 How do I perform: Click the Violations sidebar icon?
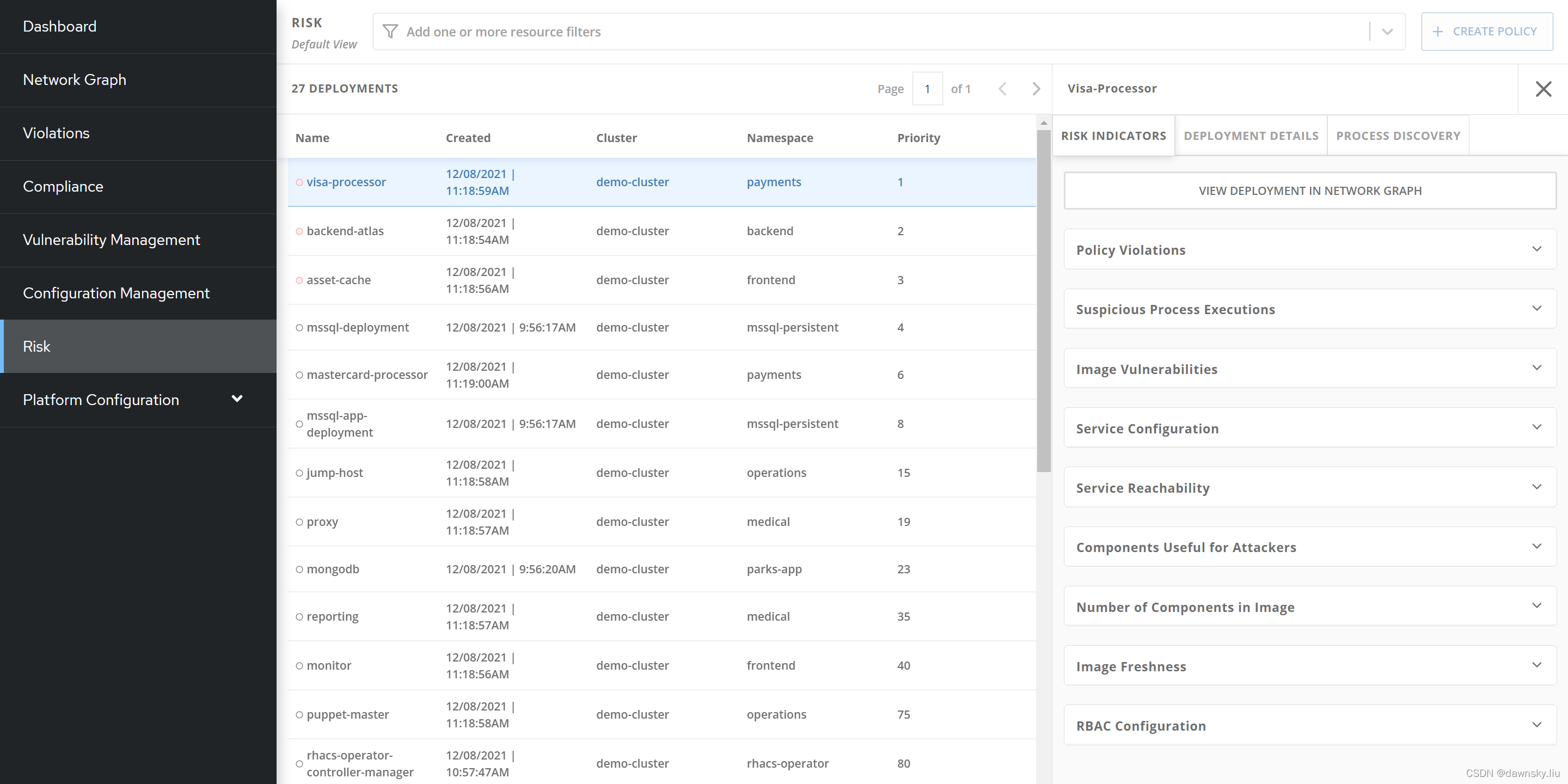click(x=56, y=133)
